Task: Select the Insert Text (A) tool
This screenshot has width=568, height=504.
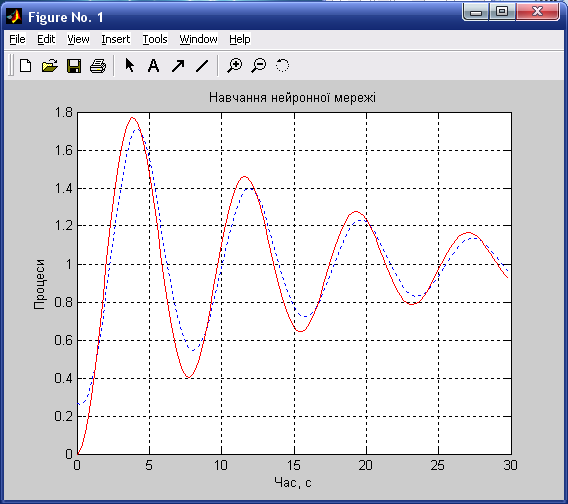Action: tap(154, 66)
